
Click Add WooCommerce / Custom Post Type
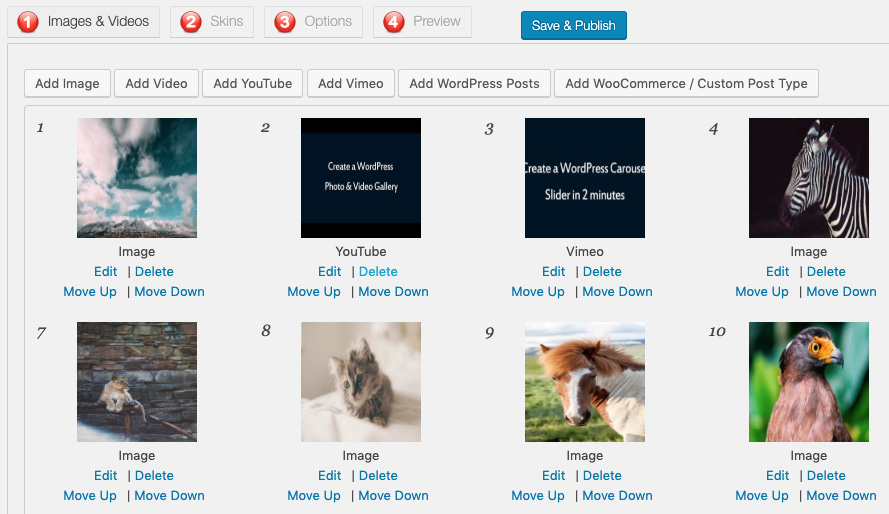coord(686,83)
